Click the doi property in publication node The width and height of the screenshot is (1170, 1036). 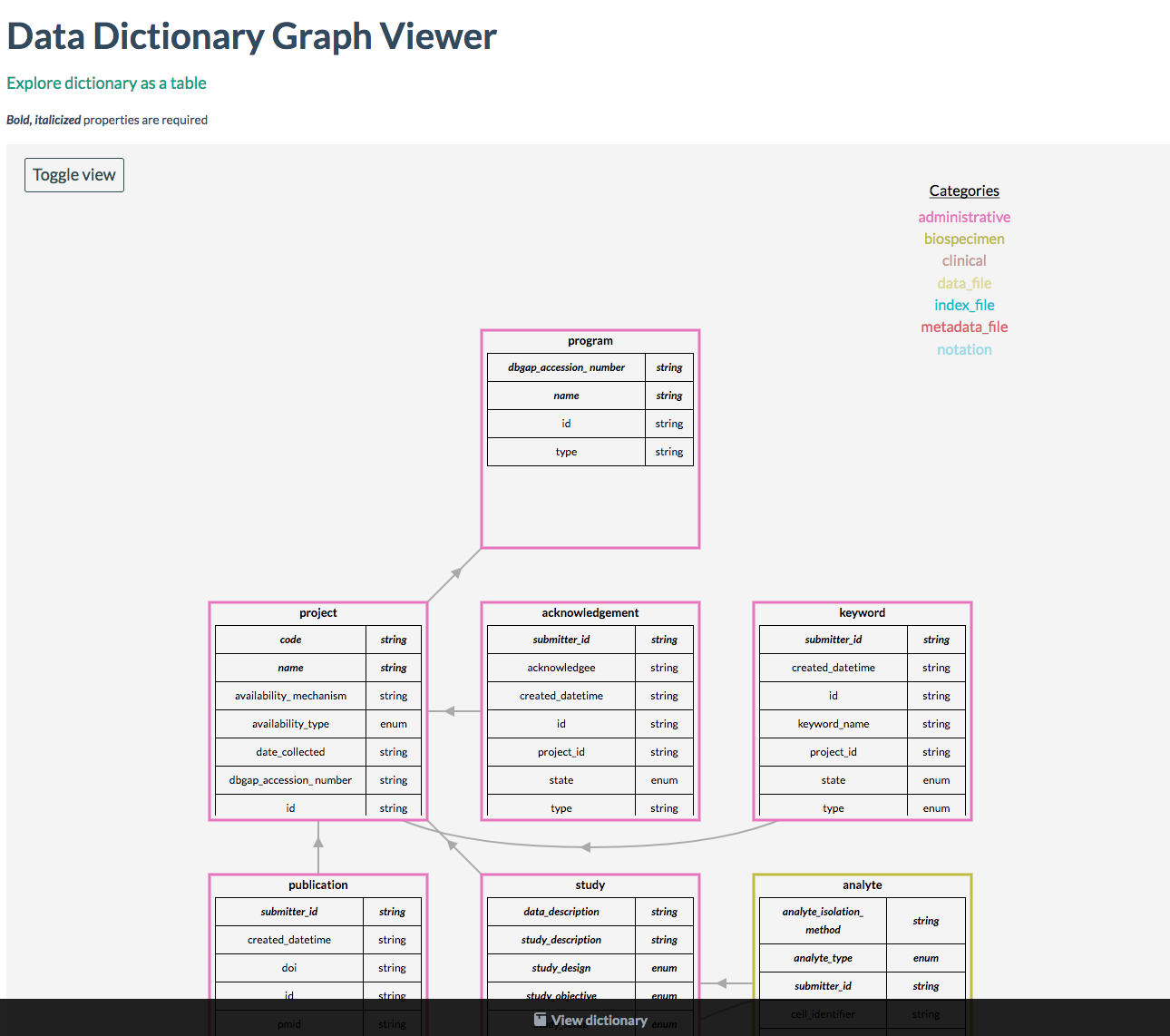(289, 968)
